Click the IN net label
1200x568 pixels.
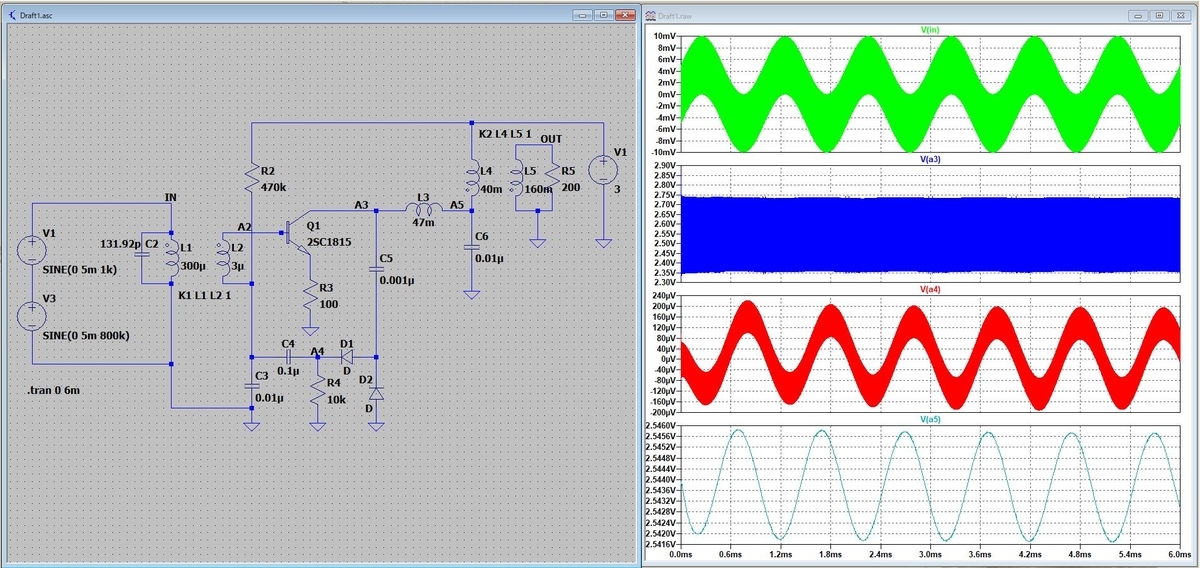[x=171, y=198]
